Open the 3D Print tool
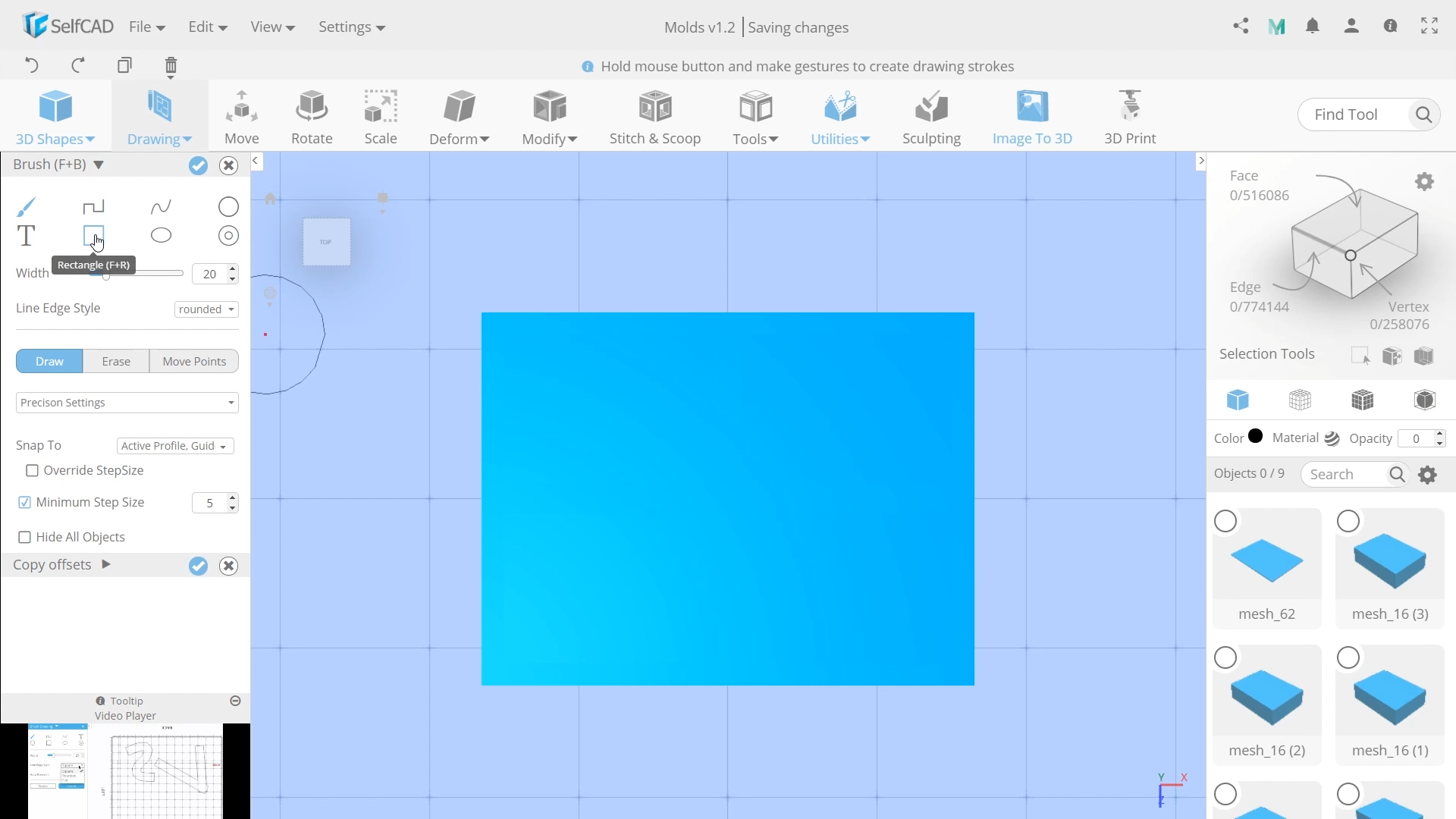Image resolution: width=1456 pixels, height=819 pixels. pos(1130,117)
